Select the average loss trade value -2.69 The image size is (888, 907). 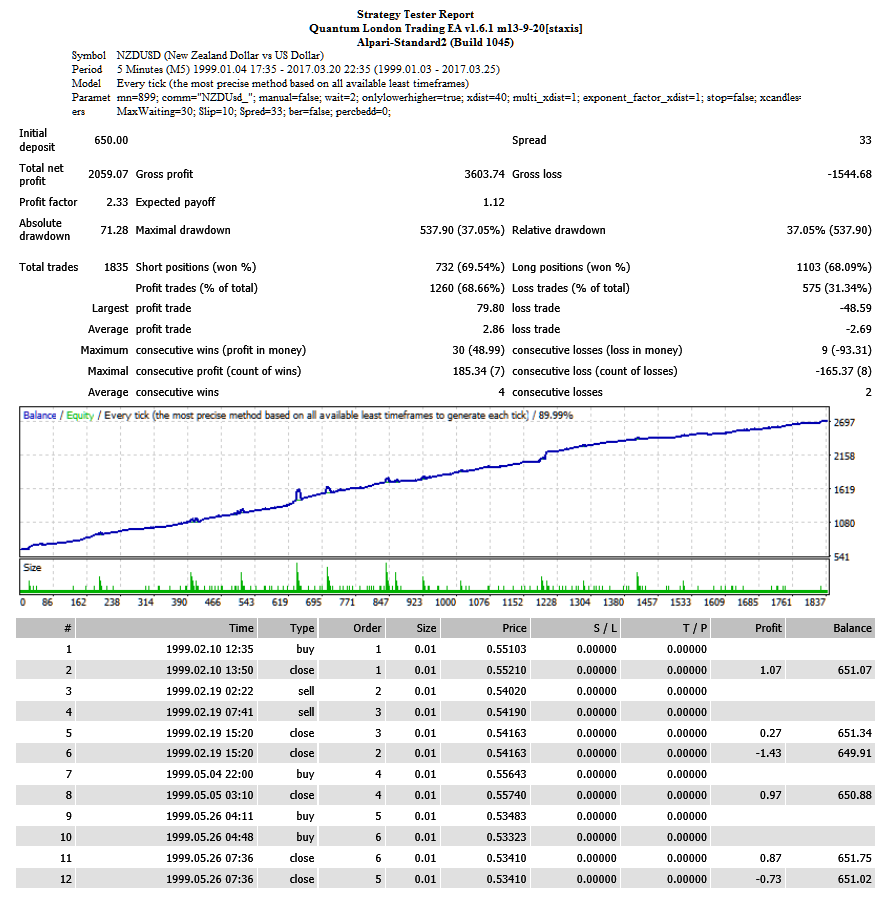(x=858, y=329)
